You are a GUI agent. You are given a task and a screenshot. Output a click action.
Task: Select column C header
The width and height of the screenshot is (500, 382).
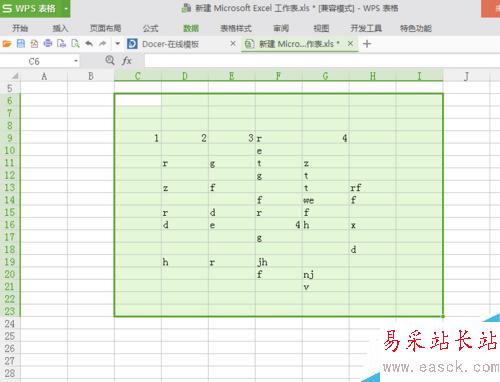coord(138,76)
